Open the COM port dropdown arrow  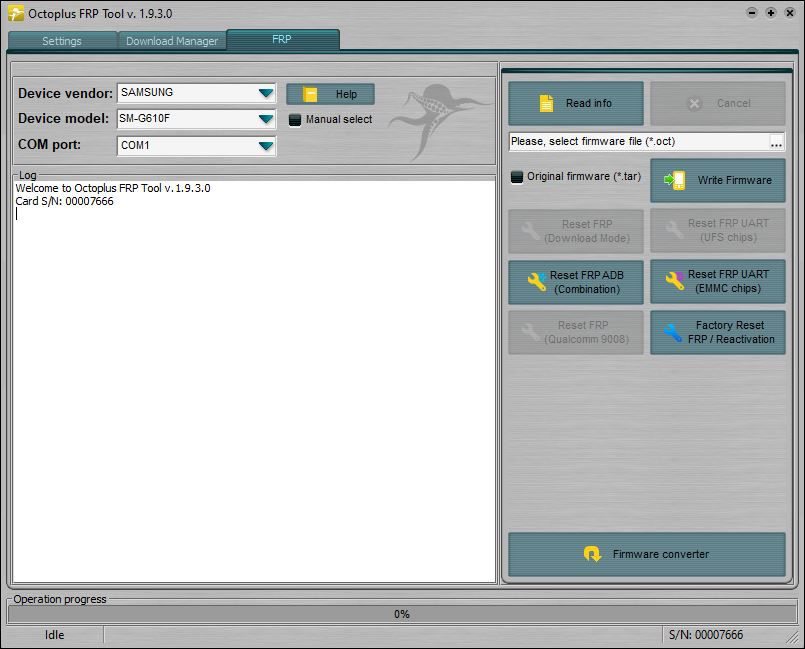266,146
